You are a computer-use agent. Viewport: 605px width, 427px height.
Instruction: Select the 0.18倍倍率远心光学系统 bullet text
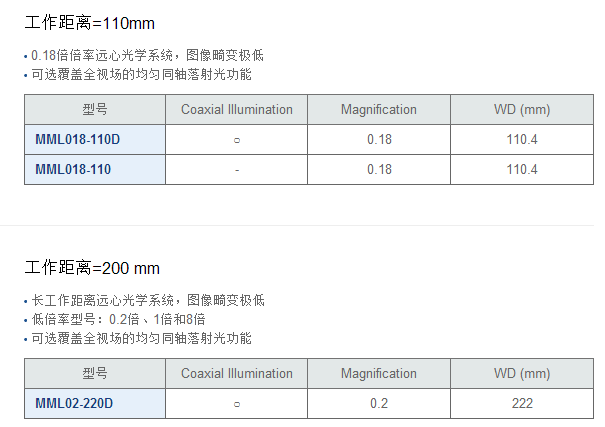[x=147, y=56]
